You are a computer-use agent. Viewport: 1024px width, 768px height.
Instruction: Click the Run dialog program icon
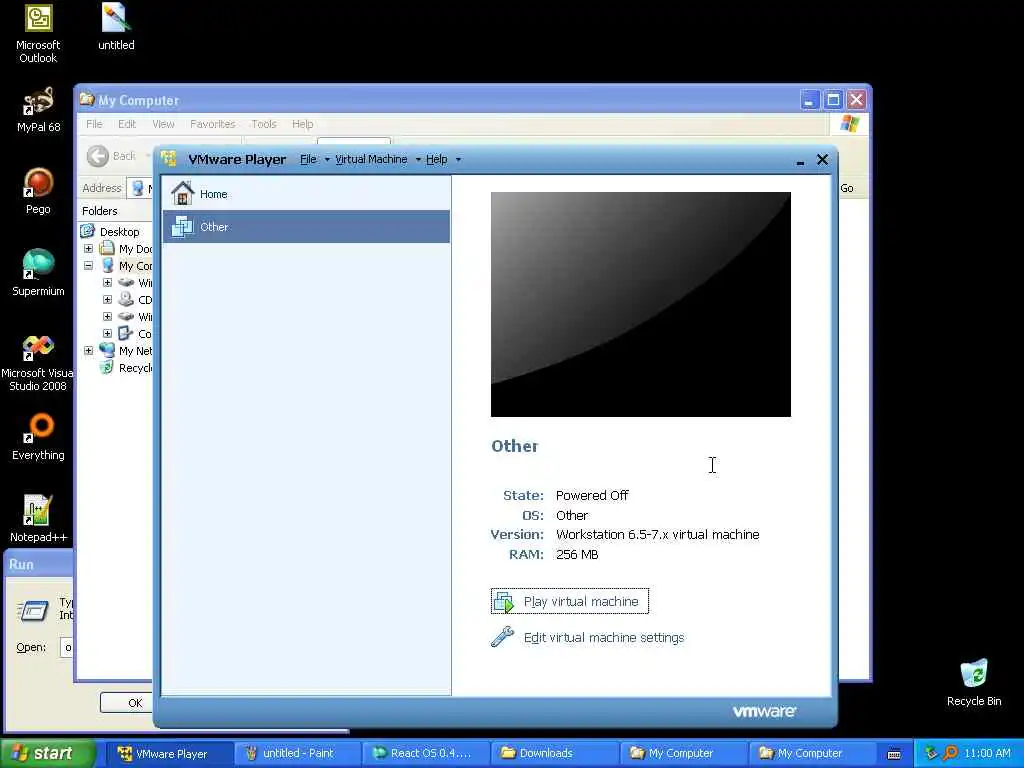point(33,611)
